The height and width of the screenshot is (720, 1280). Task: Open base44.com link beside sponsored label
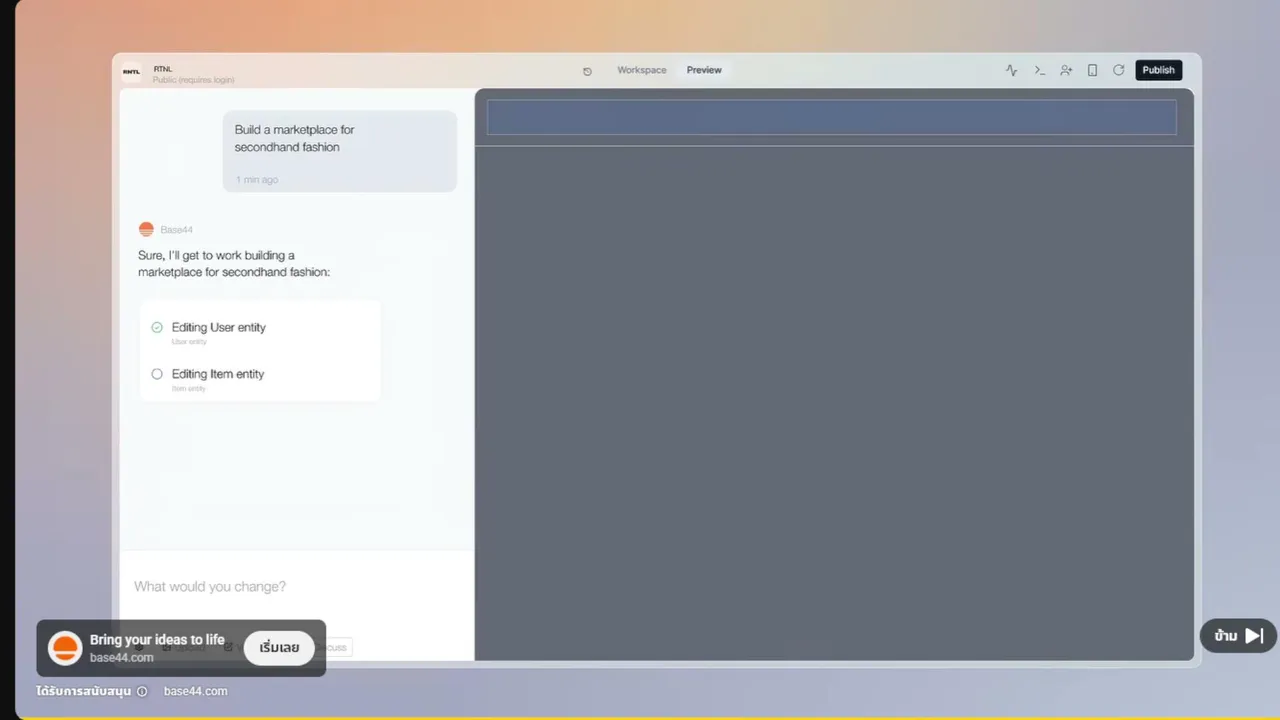[195, 691]
